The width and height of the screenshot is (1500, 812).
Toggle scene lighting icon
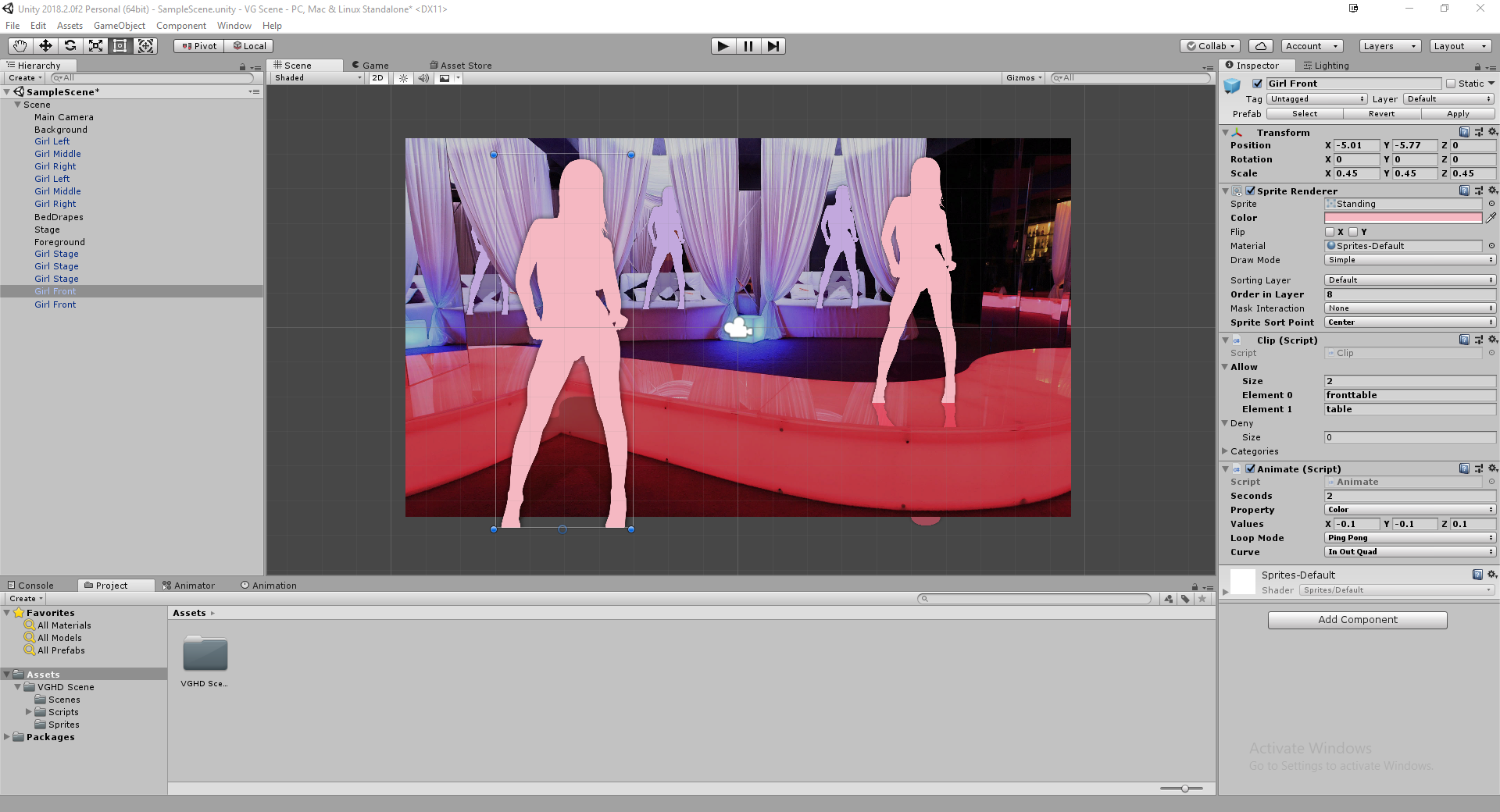pos(403,78)
